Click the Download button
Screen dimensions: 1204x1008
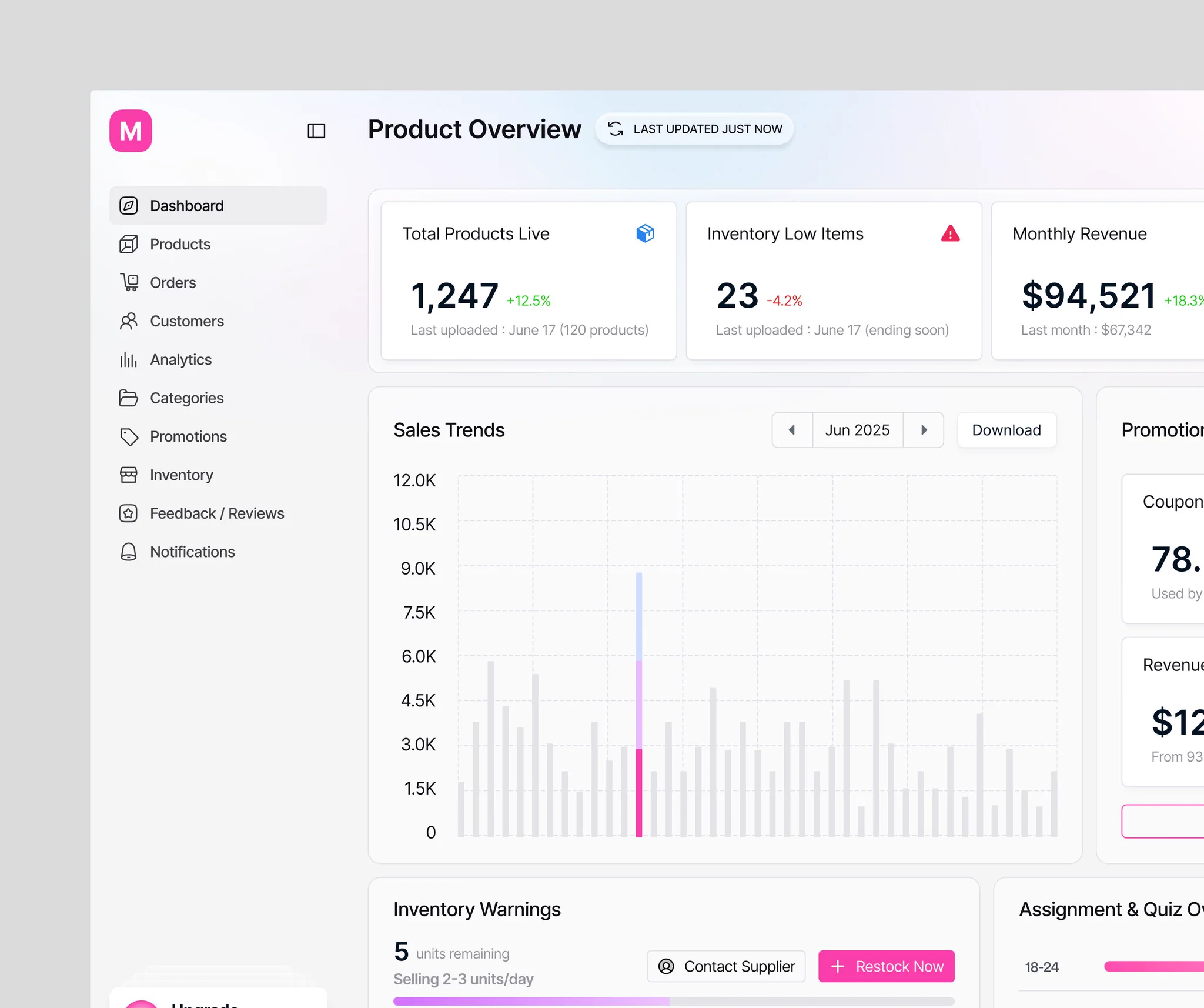click(x=1006, y=430)
